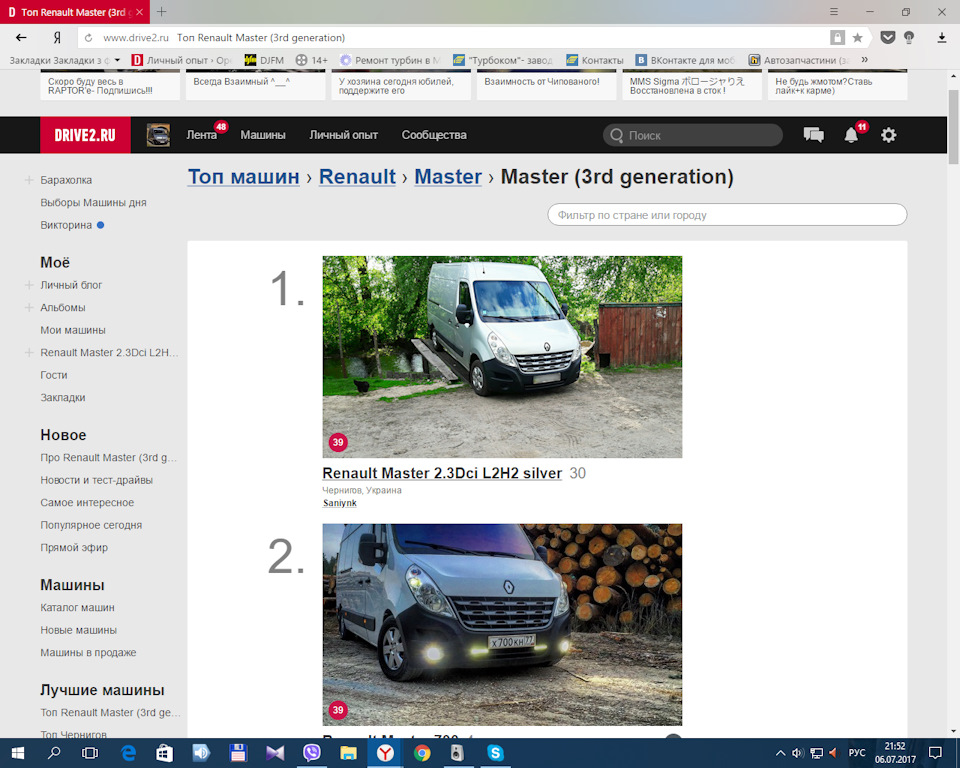Expand Барахолка plus in sidebar
This screenshot has height=768, width=960.
(x=29, y=180)
